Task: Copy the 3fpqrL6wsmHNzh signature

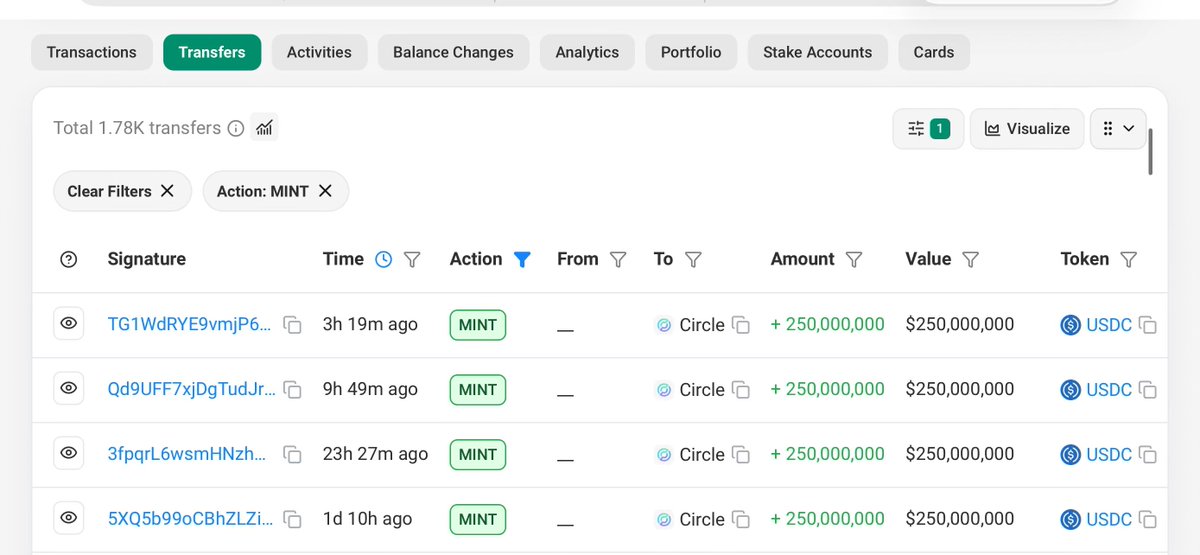Action: 293,455
